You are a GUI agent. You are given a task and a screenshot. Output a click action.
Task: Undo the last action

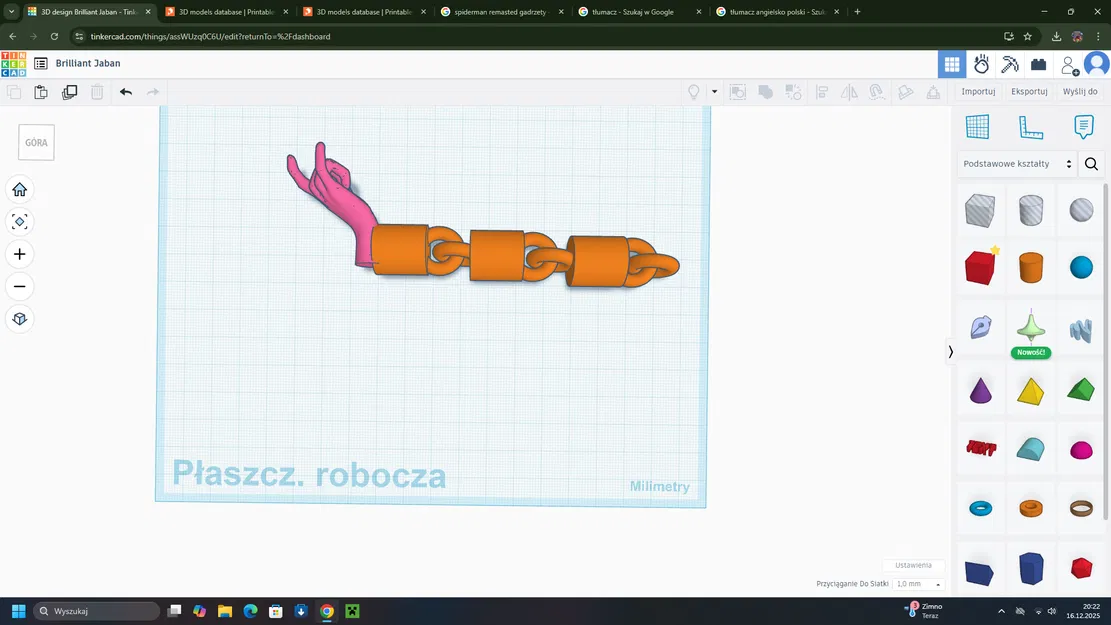tap(125, 92)
